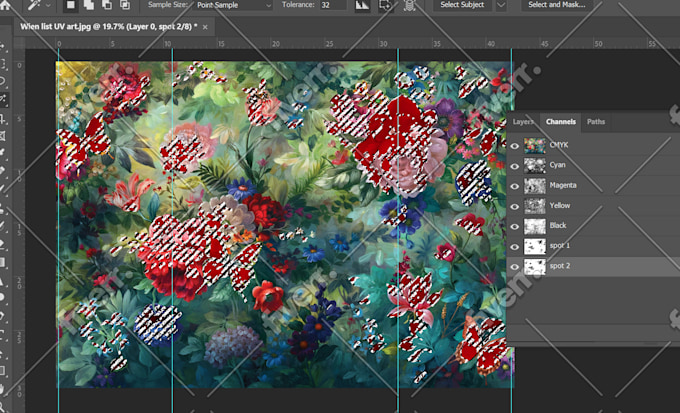Click the Tolerance value field
Image resolution: width=680 pixels, height=413 pixels.
(x=335, y=5)
